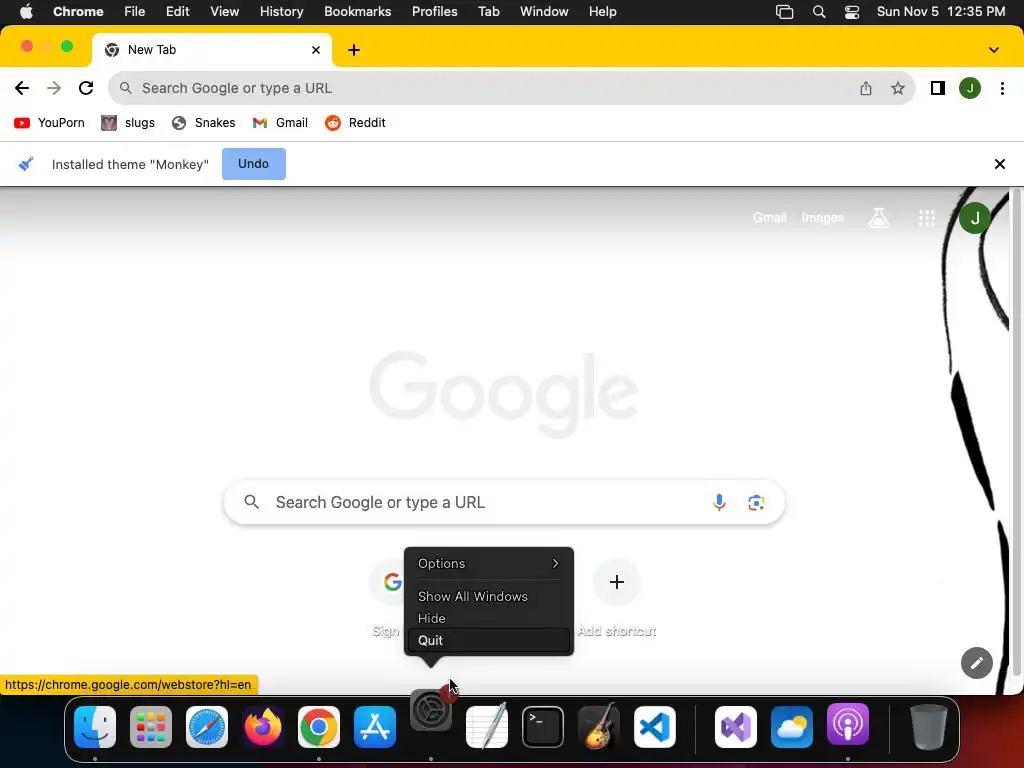This screenshot has width=1024, height=768.
Task: Open the Gmail bookmark in bookmarks bar
Action: coord(280,123)
